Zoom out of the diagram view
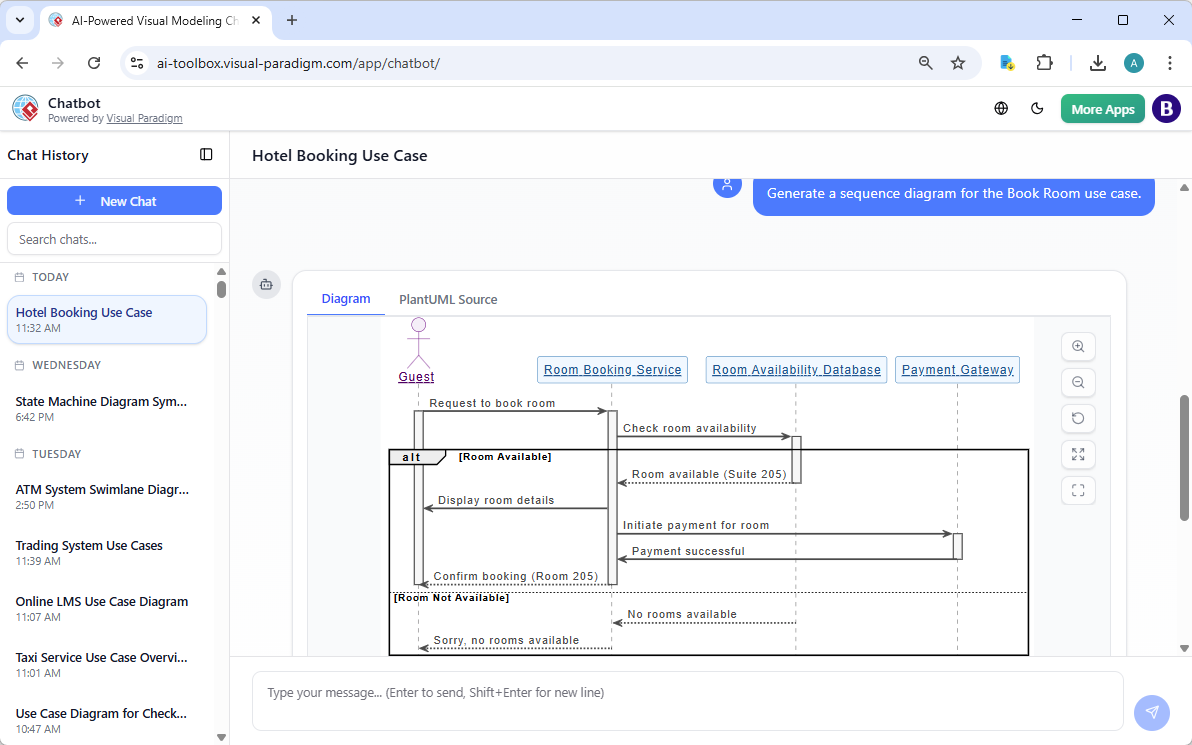Image resolution: width=1192 pixels, height=745 pixels. pyautogui.click(x=1078, y=382)
